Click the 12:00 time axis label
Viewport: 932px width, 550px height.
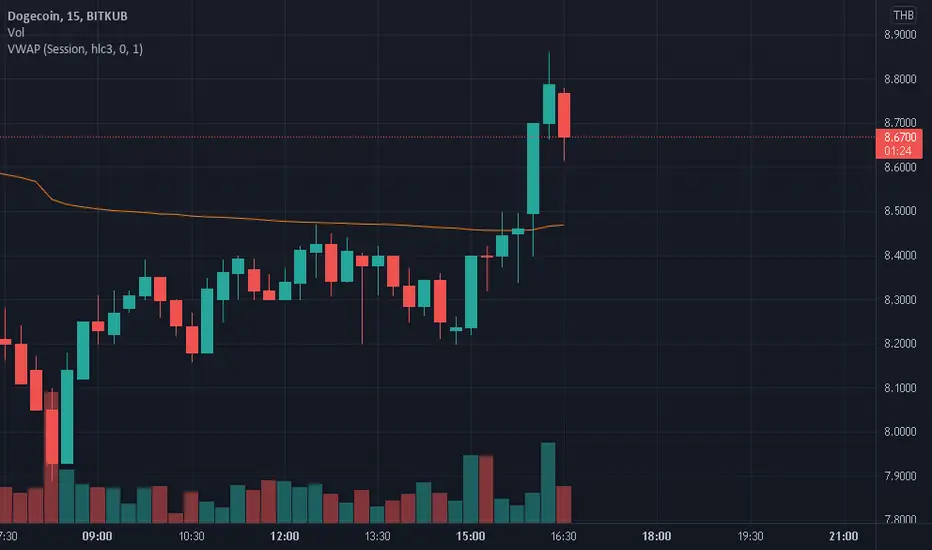[x=284, y=536]
